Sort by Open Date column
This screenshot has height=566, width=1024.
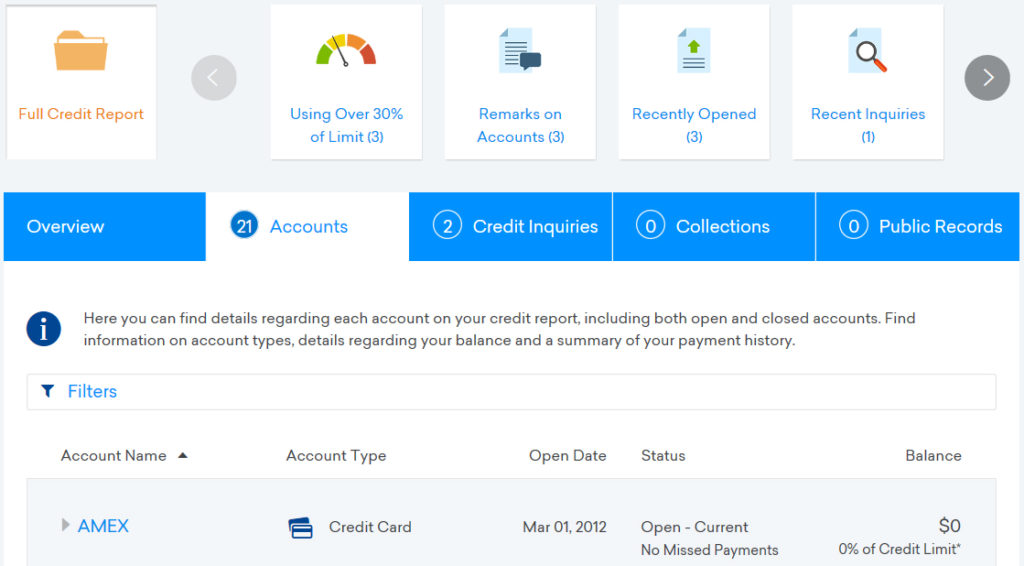[x=568, y=456]
